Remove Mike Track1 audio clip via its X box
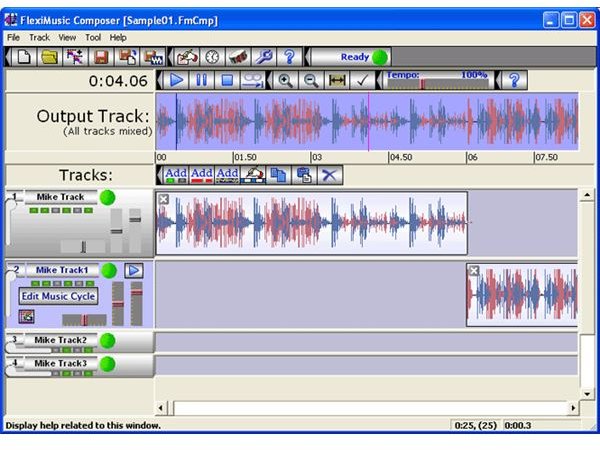The height and width of the screenshot is (450, 600). [x=474, y=271]
